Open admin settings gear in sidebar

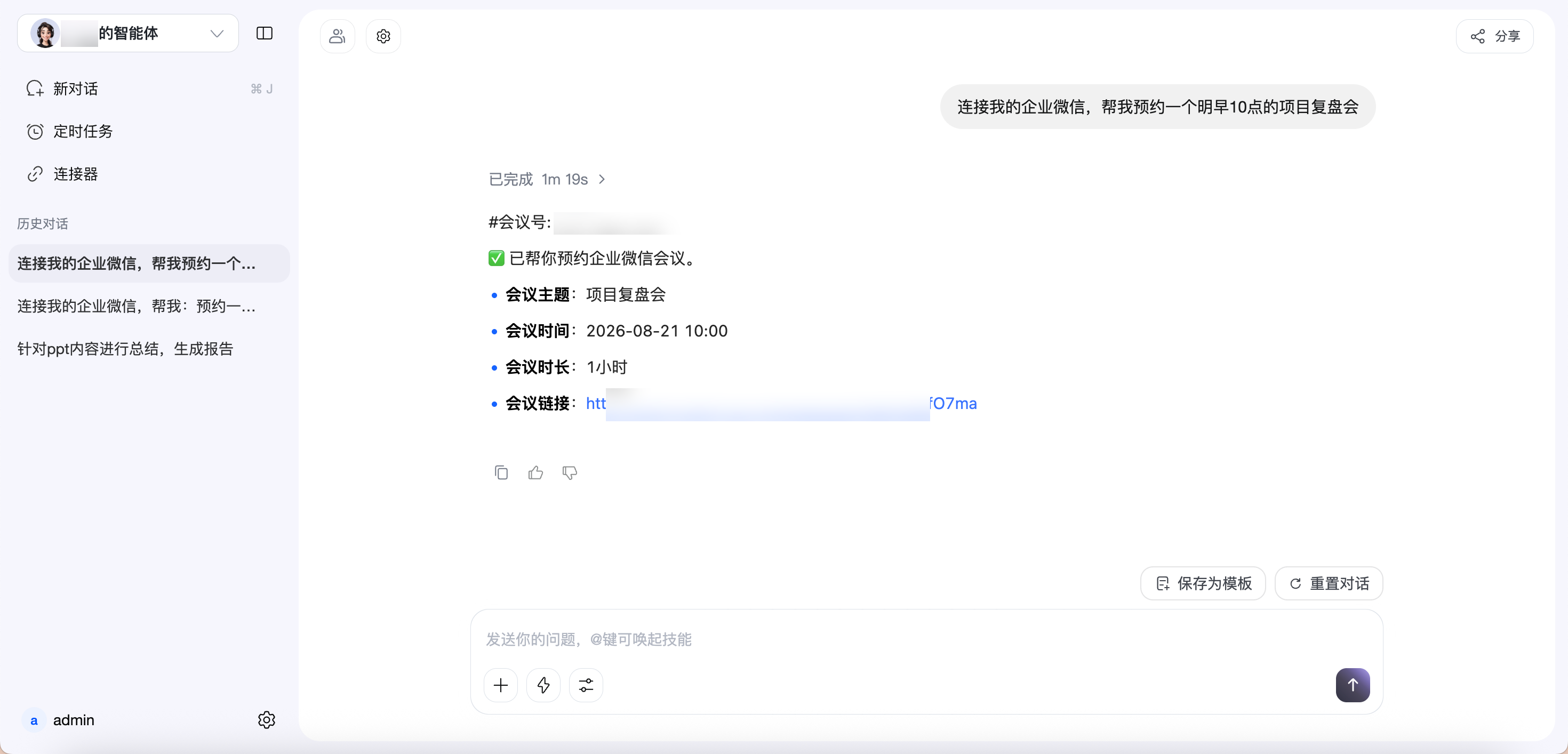pyautogui.click(x=267, y=720)
